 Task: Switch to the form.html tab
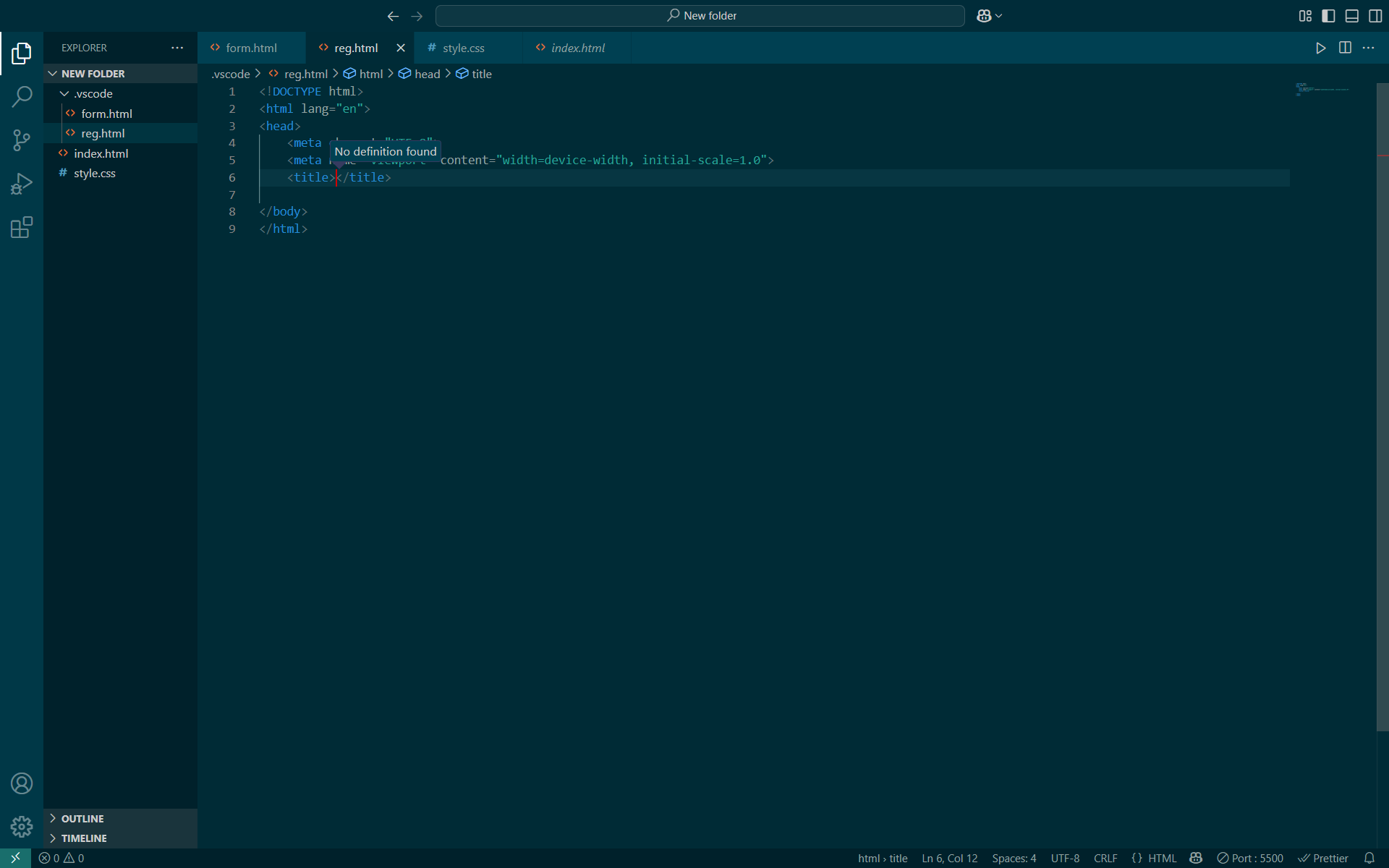[251, 48]
